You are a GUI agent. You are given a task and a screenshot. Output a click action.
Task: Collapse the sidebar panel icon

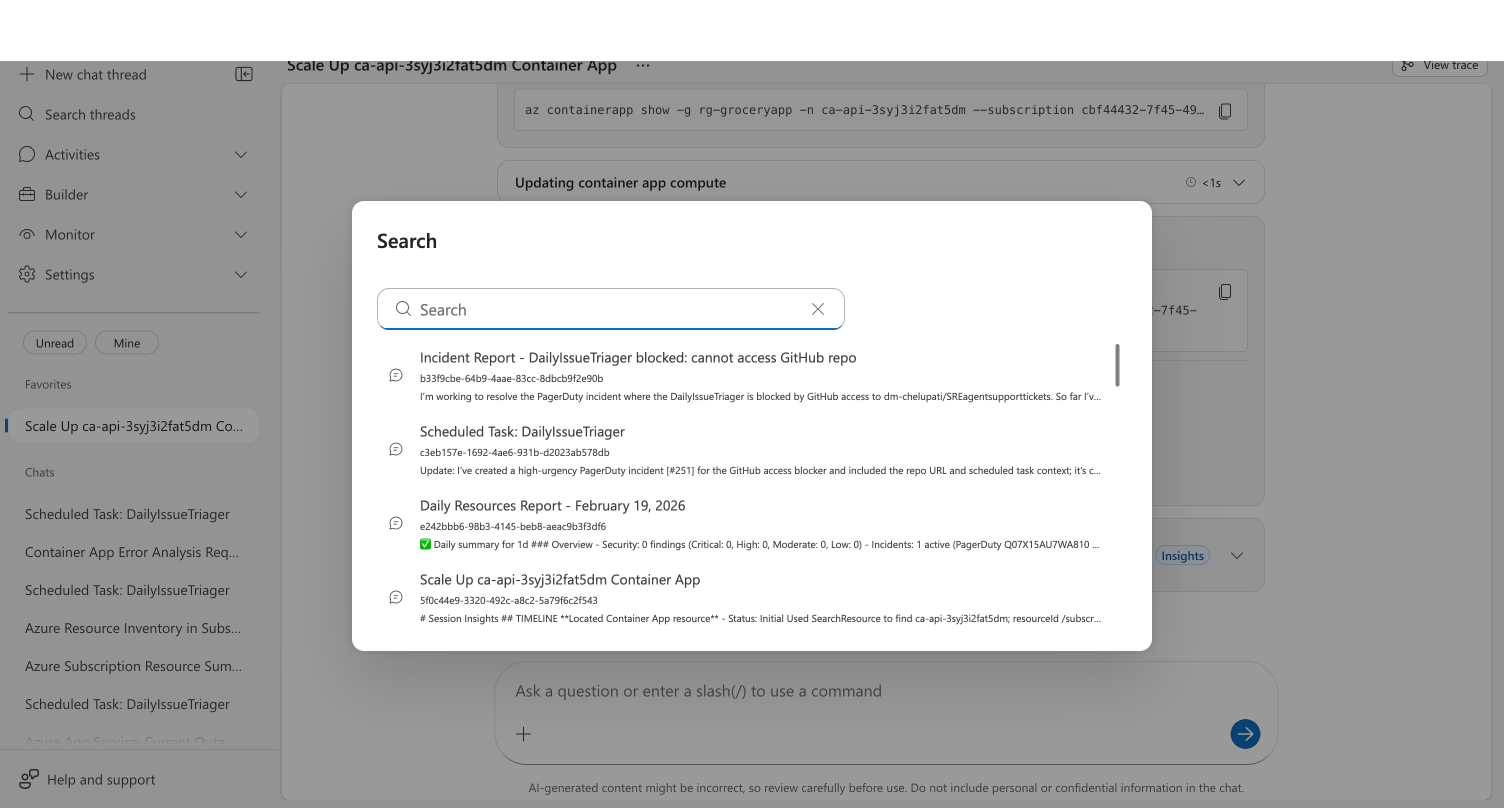click(x=244, y=74)
